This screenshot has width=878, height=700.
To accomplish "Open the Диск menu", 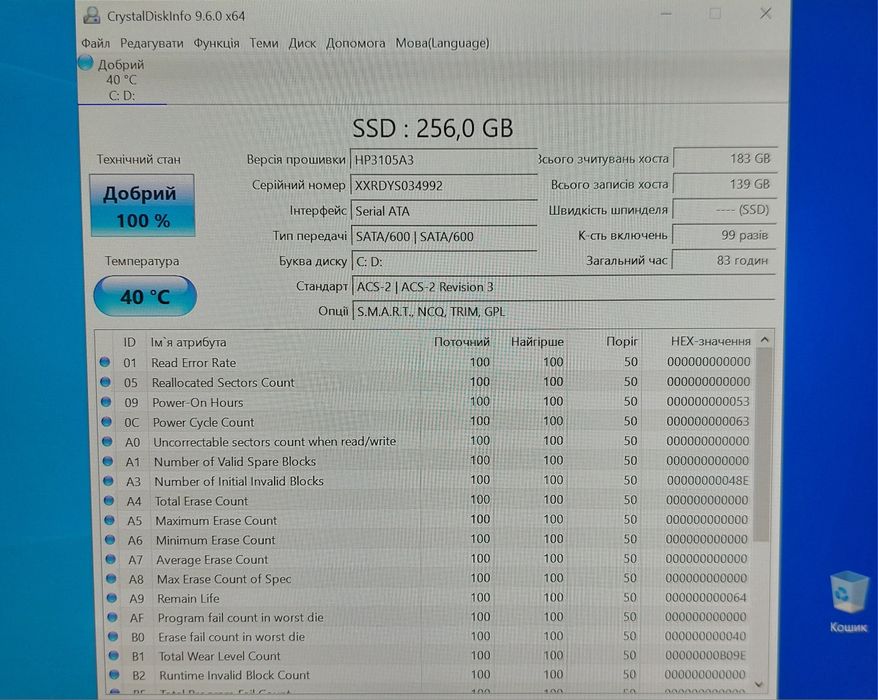I will tap(302, 43).
